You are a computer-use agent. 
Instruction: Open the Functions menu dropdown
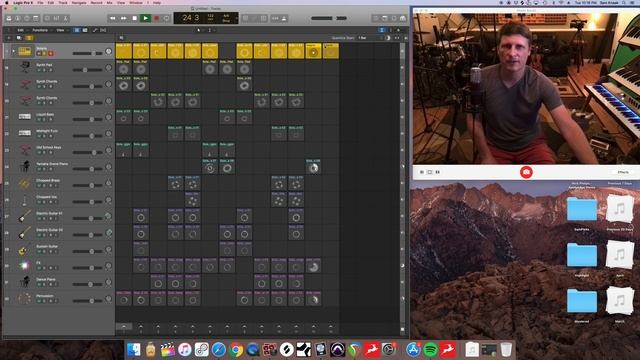click(x=41, y=30)
